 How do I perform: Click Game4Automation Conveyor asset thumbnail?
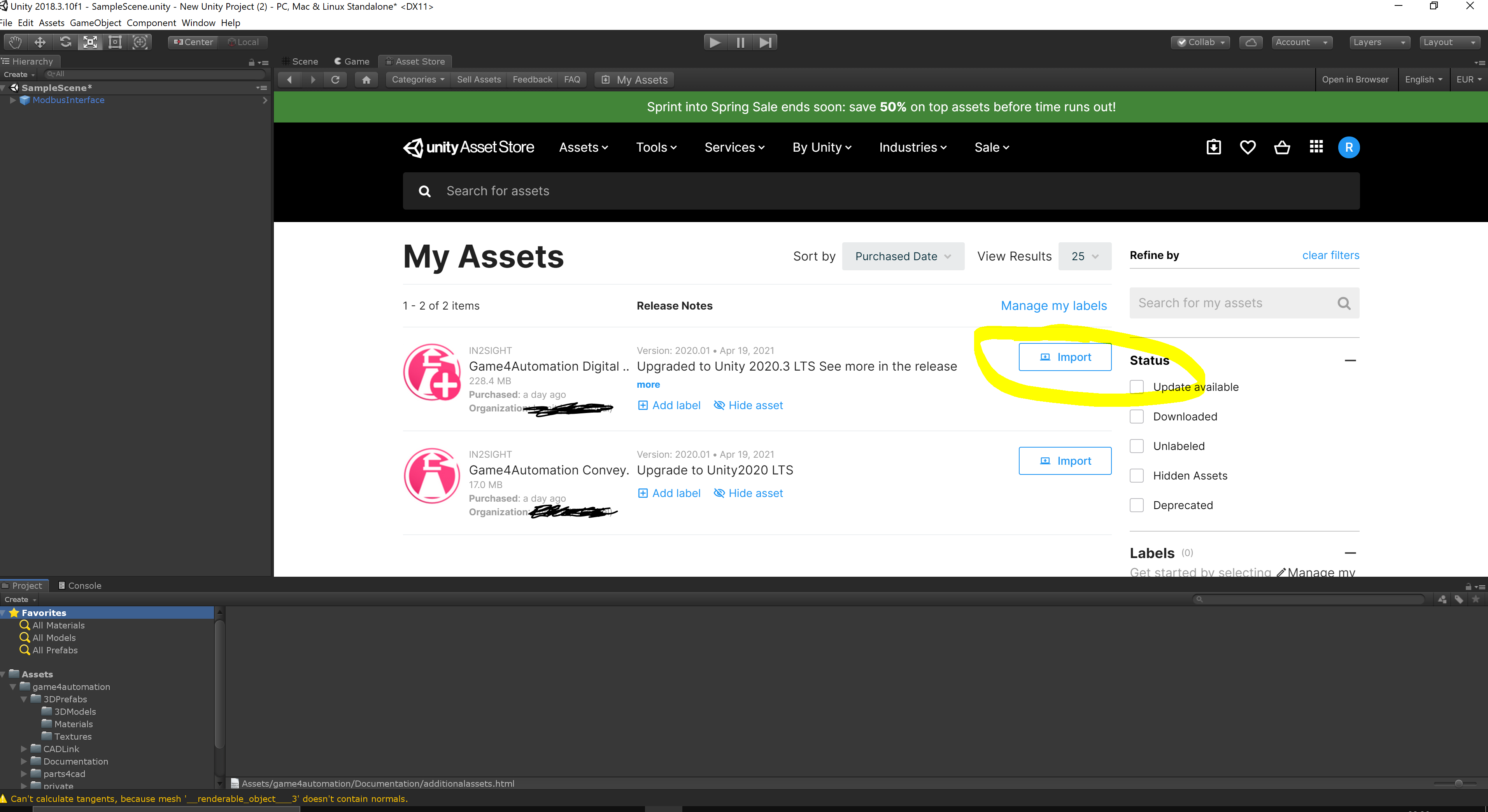pyautogui.click(x=432, y=476)
